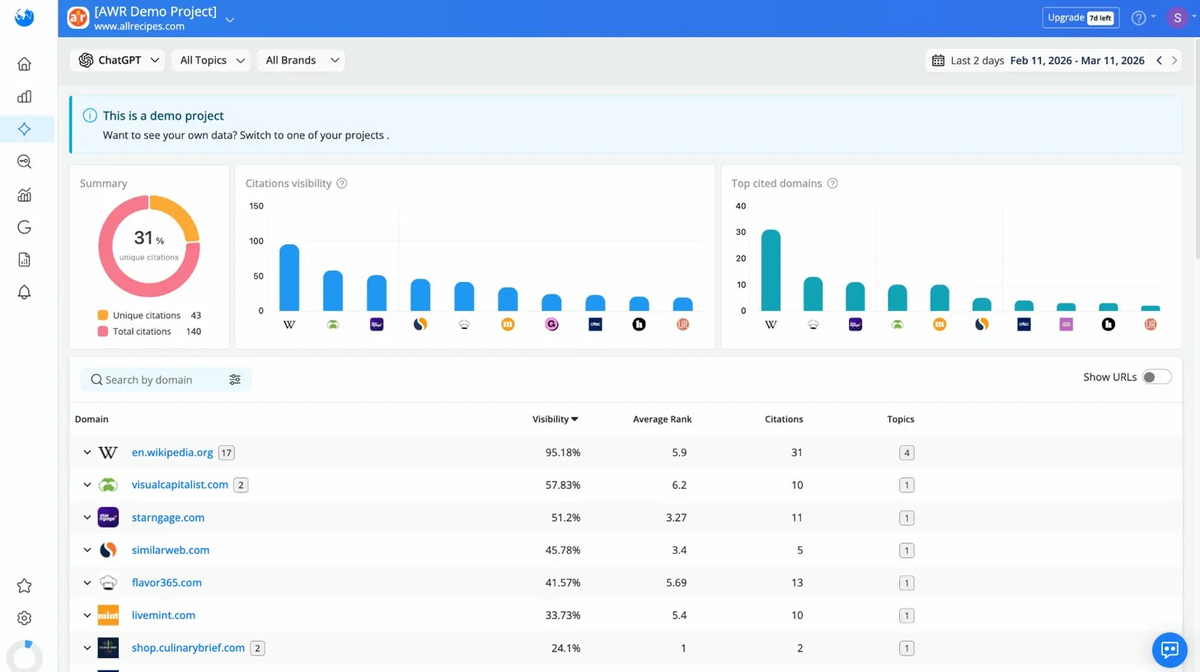
Task: Open the market chart sidebar icon
Action: (x=24, y=195)
